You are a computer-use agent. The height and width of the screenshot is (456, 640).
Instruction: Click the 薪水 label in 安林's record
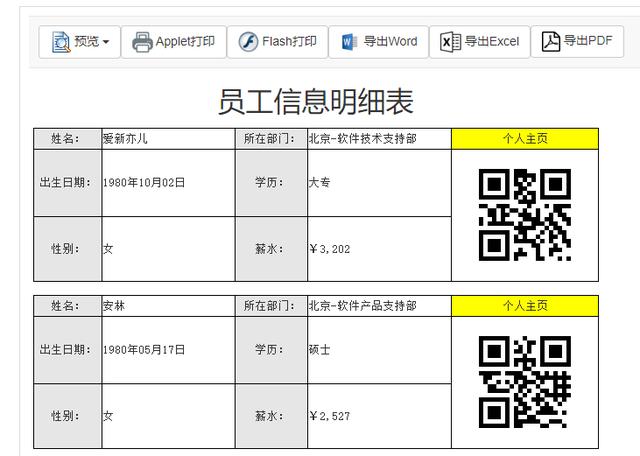(x=269, y=416)
